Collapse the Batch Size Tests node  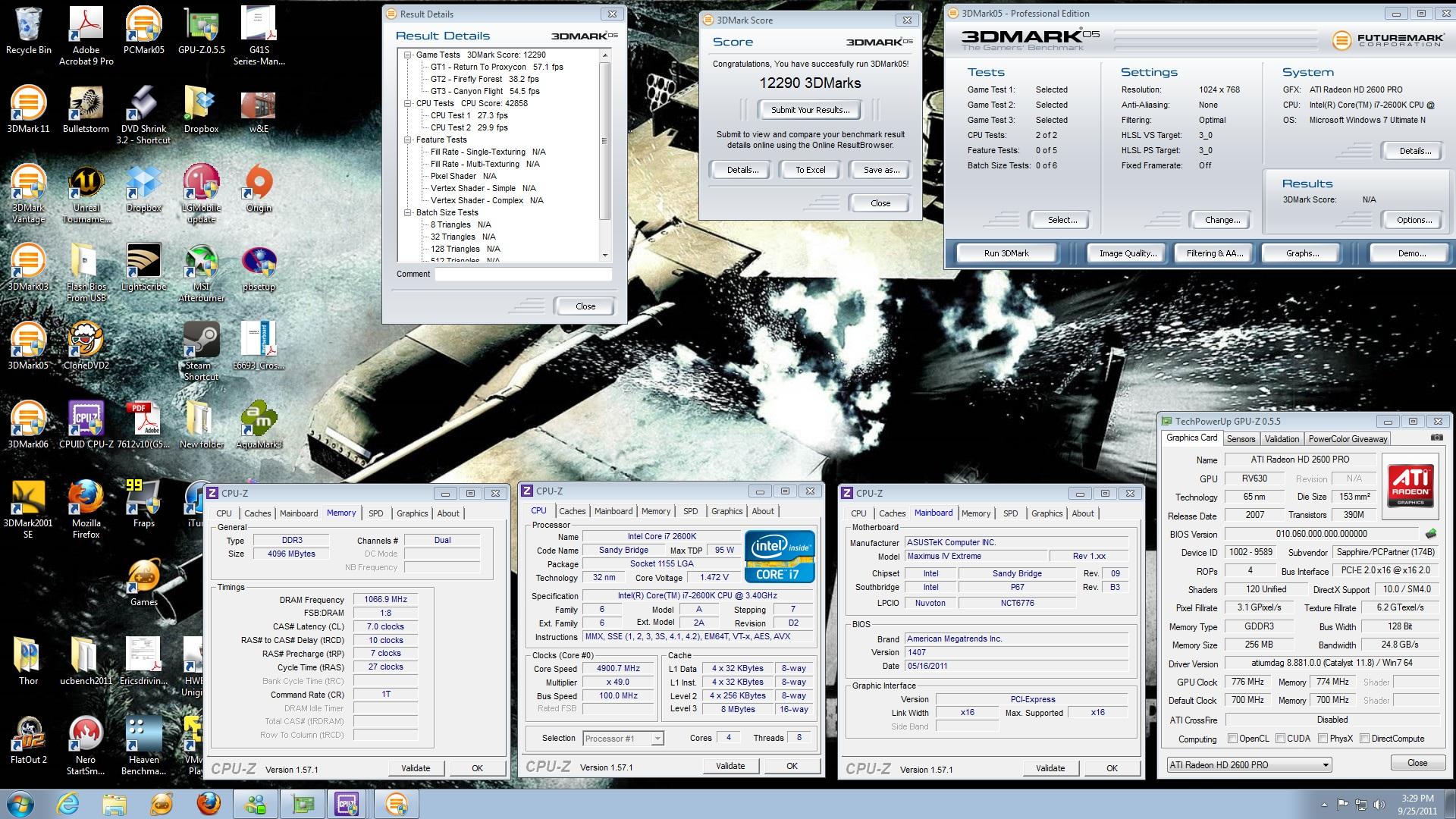click(408, 212)
